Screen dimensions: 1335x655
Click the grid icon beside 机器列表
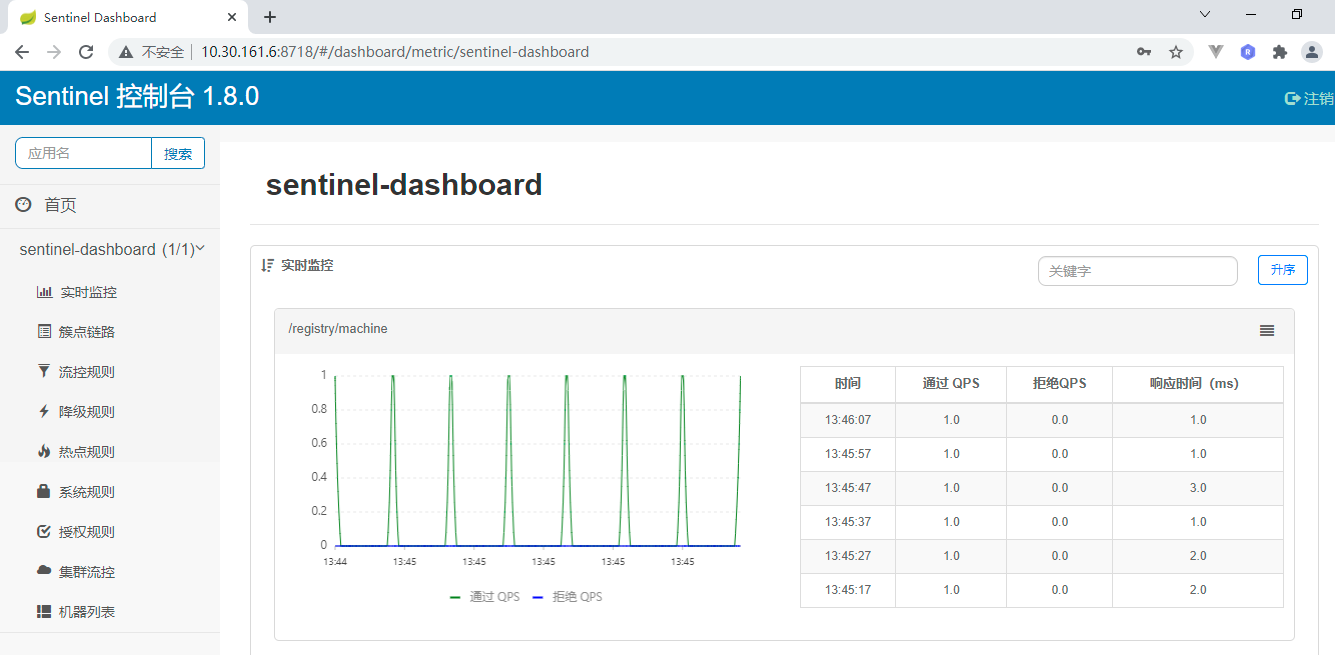(x=44, y=611)
